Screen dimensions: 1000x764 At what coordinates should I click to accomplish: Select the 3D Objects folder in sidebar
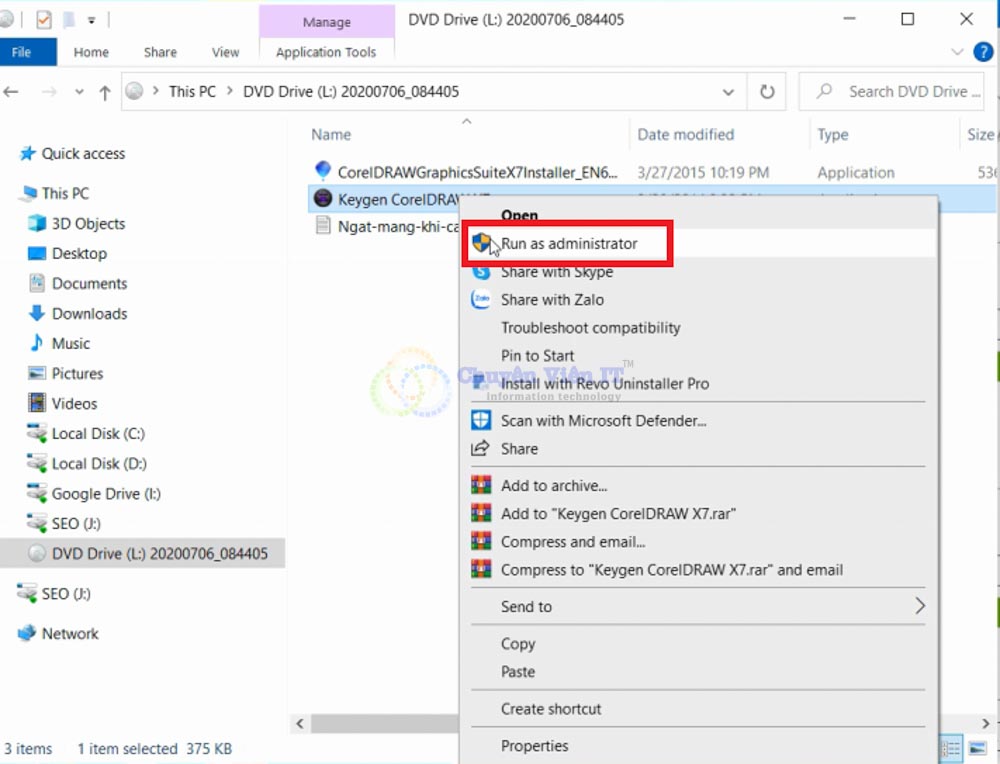tap(88, 223)
